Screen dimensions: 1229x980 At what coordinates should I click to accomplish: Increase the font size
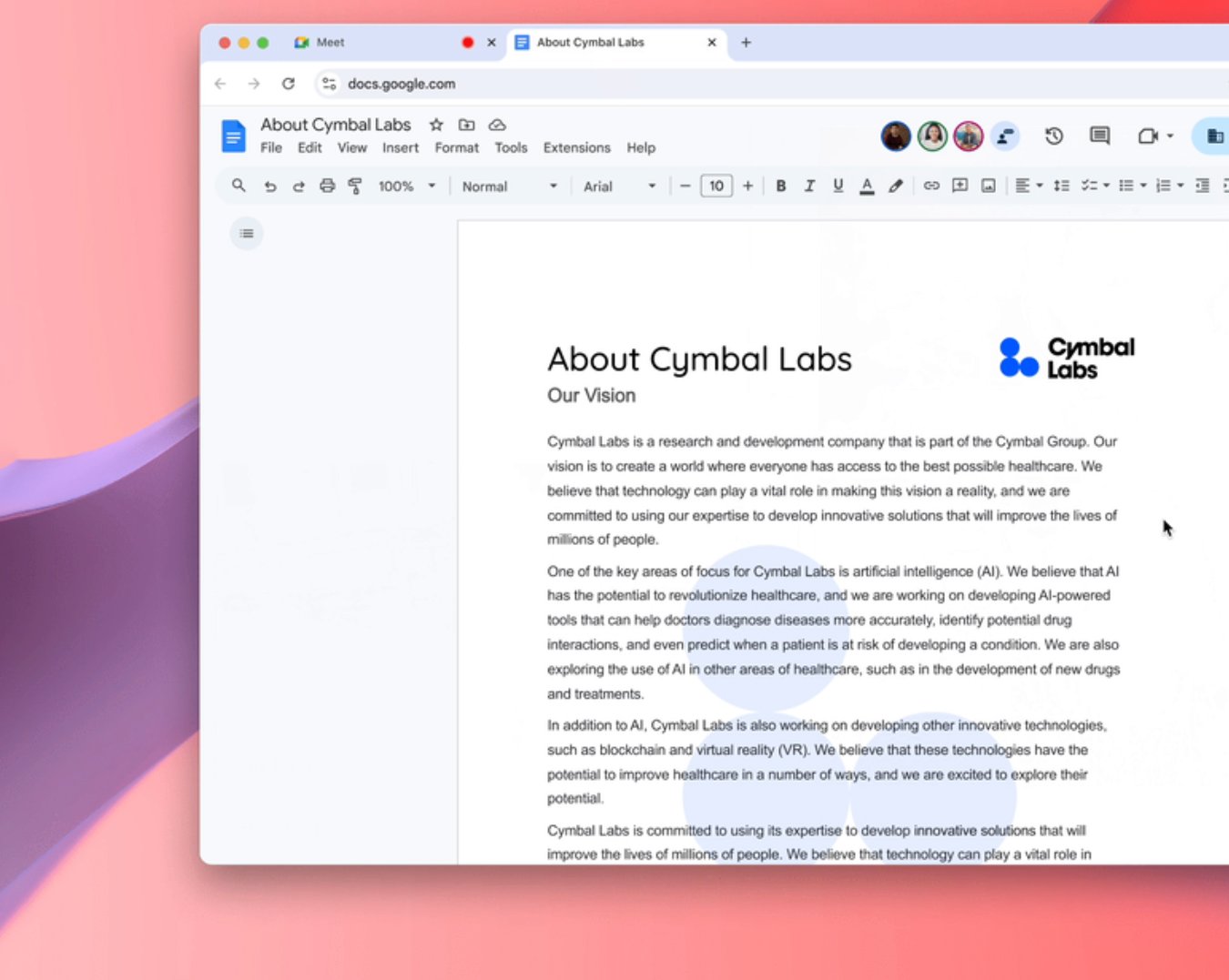coord(747,186)
